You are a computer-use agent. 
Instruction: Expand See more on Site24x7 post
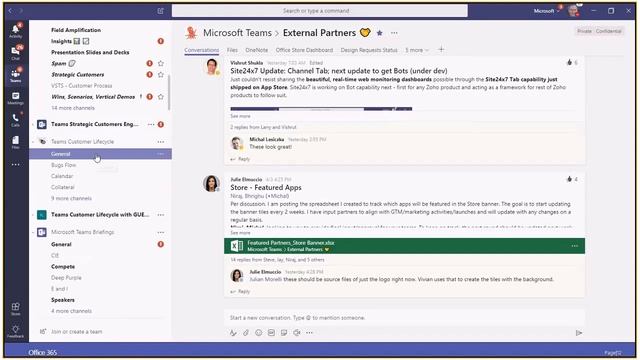tap(240, 116)
